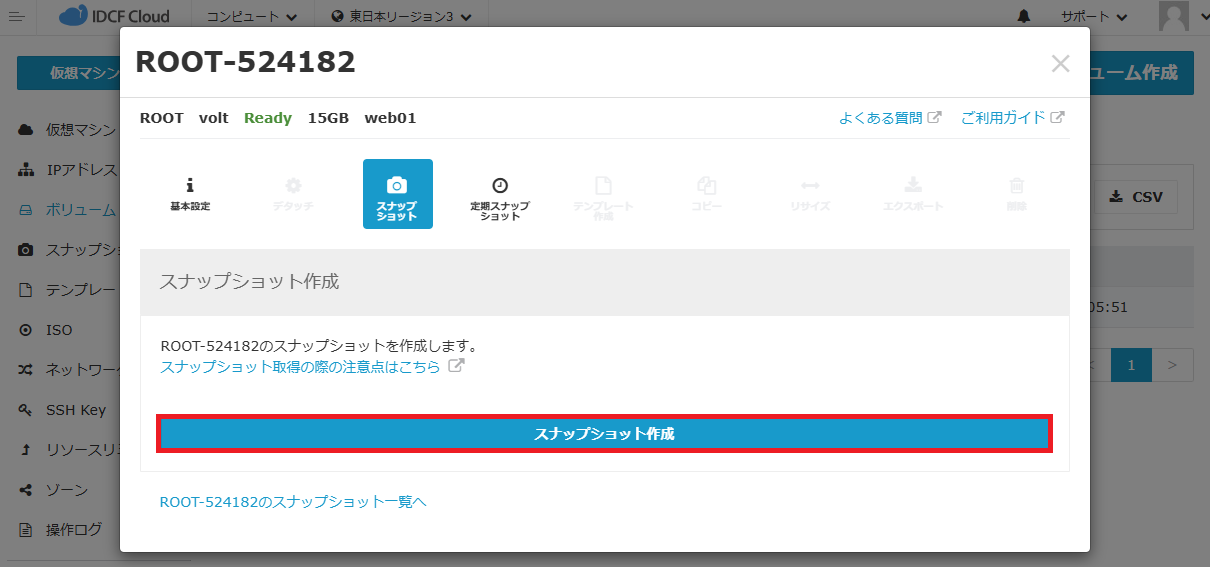Go to ROOT-524182のスナップショット一覧へ link
1210x567 pixels.
pyautogui.click(x=293, y=502)
